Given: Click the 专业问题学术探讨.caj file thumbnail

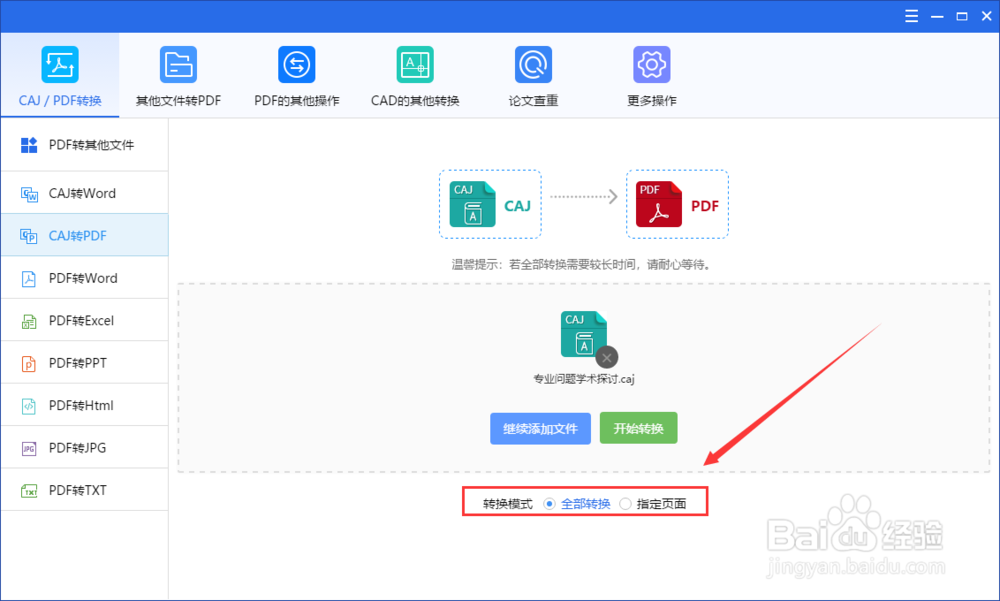Looking at the screenshot, I should point(584,330).
